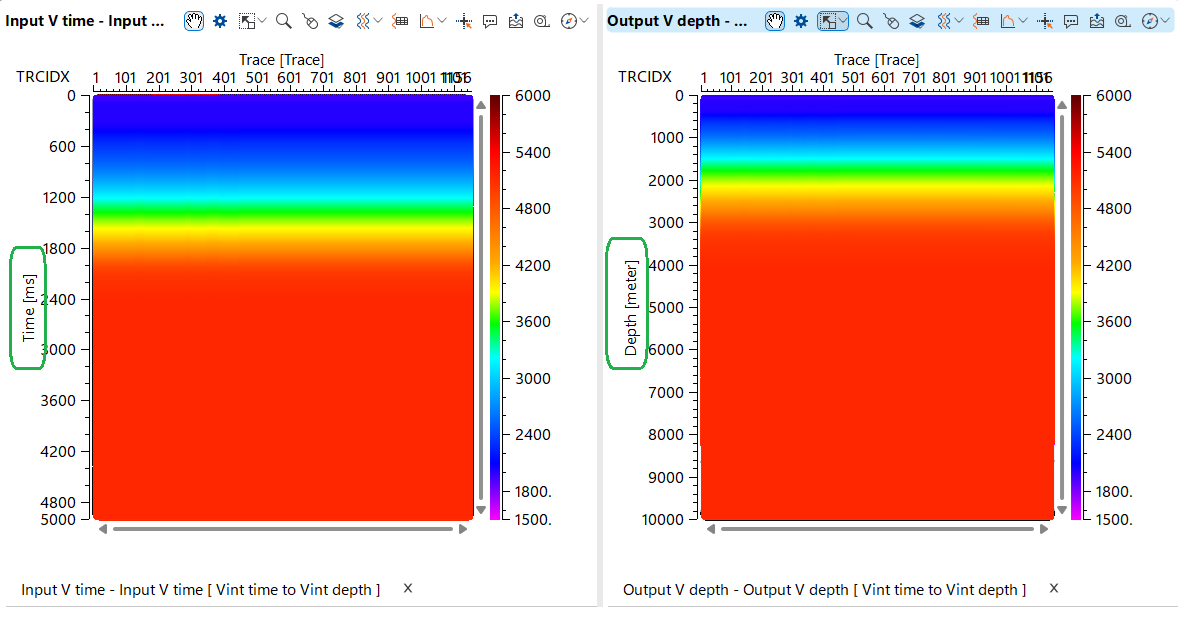
Task: Click the measuring tape tool icon
Action: coord(541,20)
